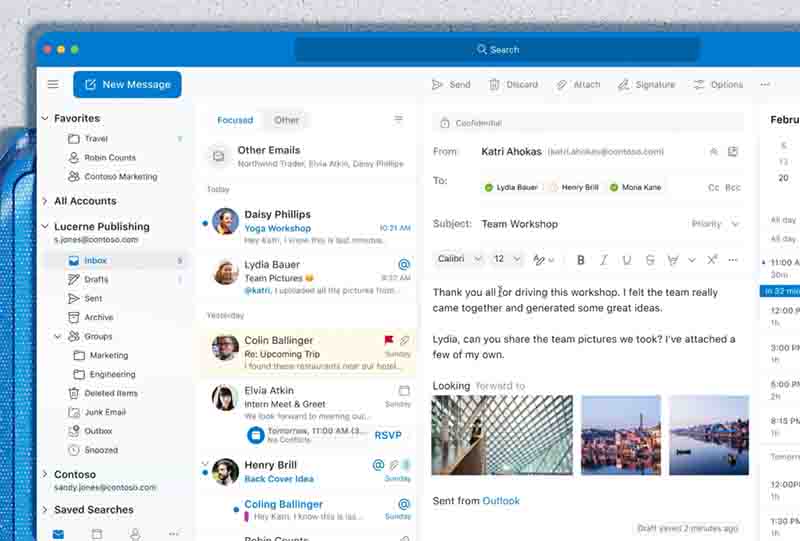Open the Calibri font dropdown
800x541 pixels.
click(x=459, y=259)
